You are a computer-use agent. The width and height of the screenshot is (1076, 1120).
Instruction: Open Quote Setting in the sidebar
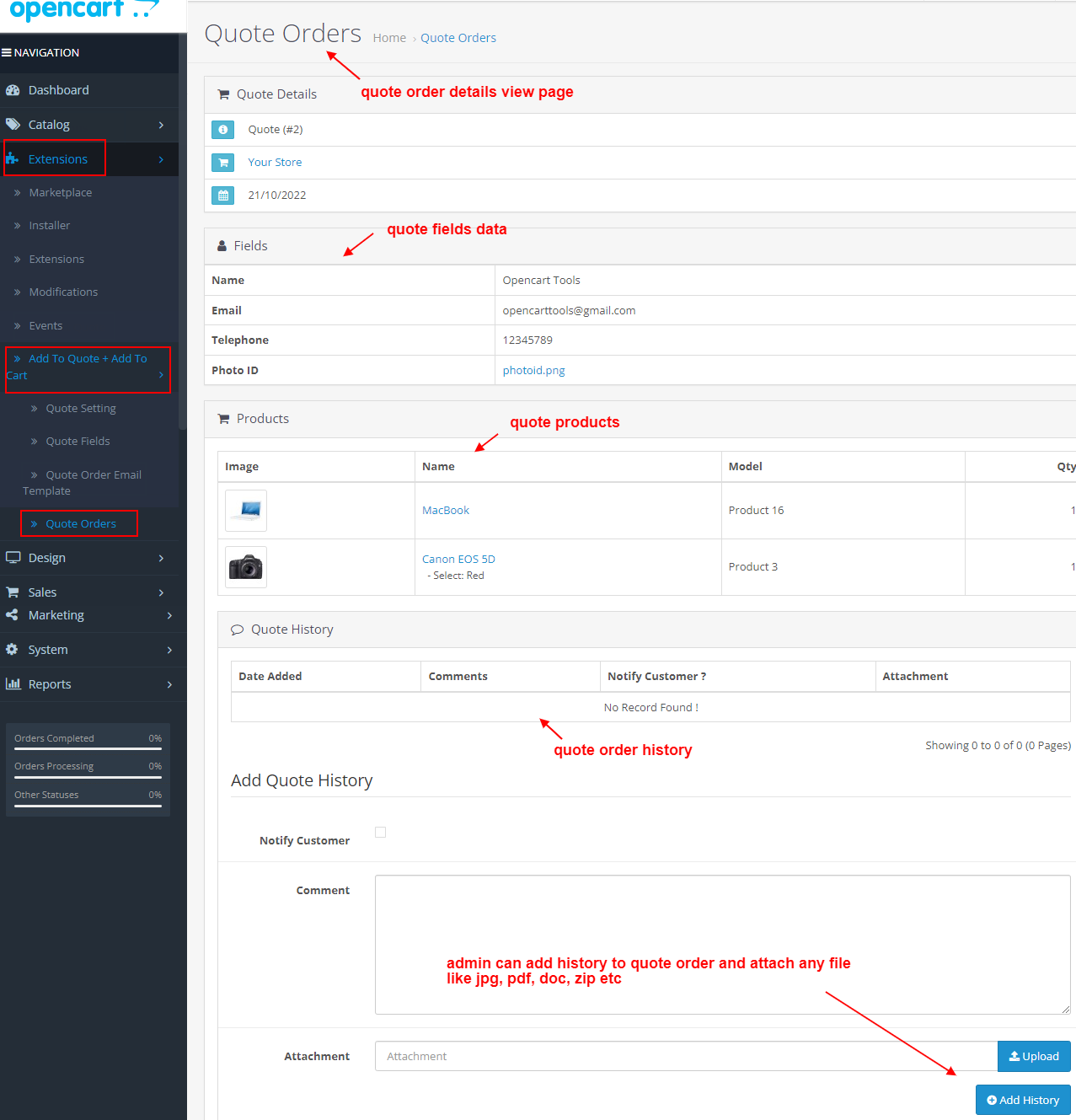tap(81, 409)
